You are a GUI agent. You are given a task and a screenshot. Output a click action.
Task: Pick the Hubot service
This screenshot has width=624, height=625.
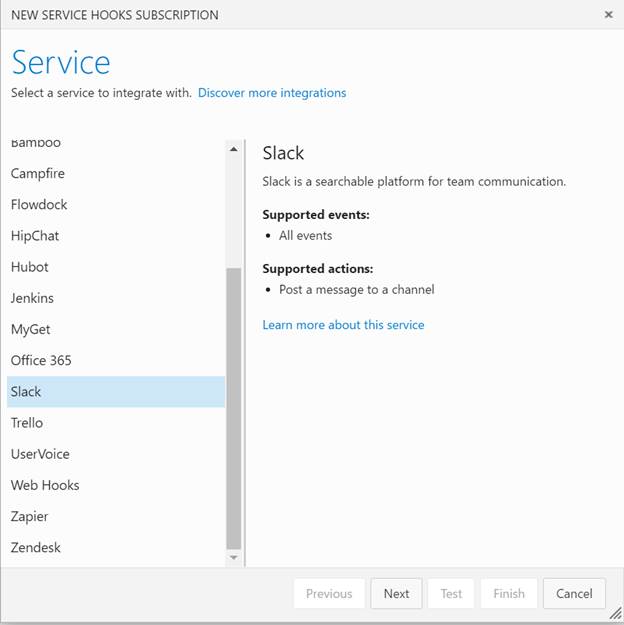[30, 267]
